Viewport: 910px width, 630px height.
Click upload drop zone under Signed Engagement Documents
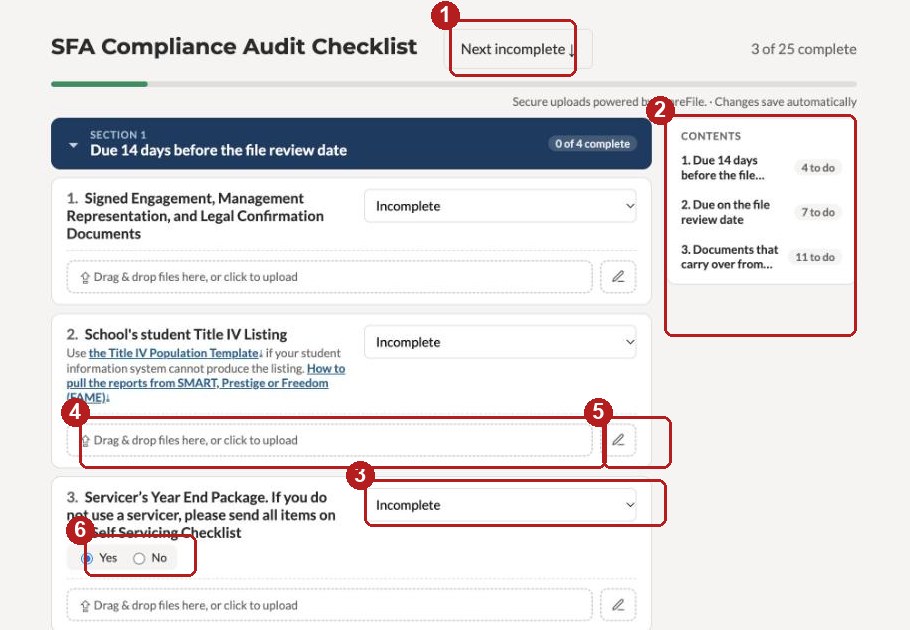[x=330, y=277]
